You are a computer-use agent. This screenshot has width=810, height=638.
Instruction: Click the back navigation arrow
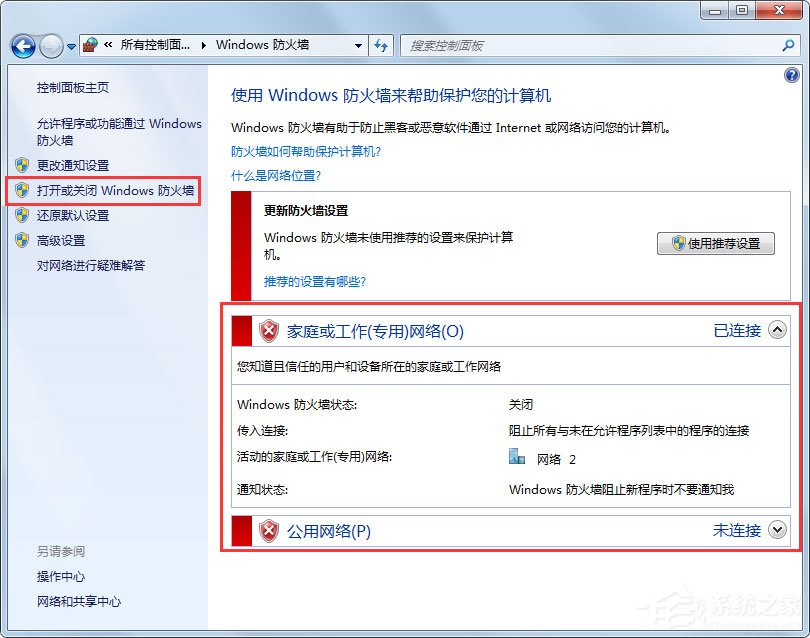click(22, 45)
